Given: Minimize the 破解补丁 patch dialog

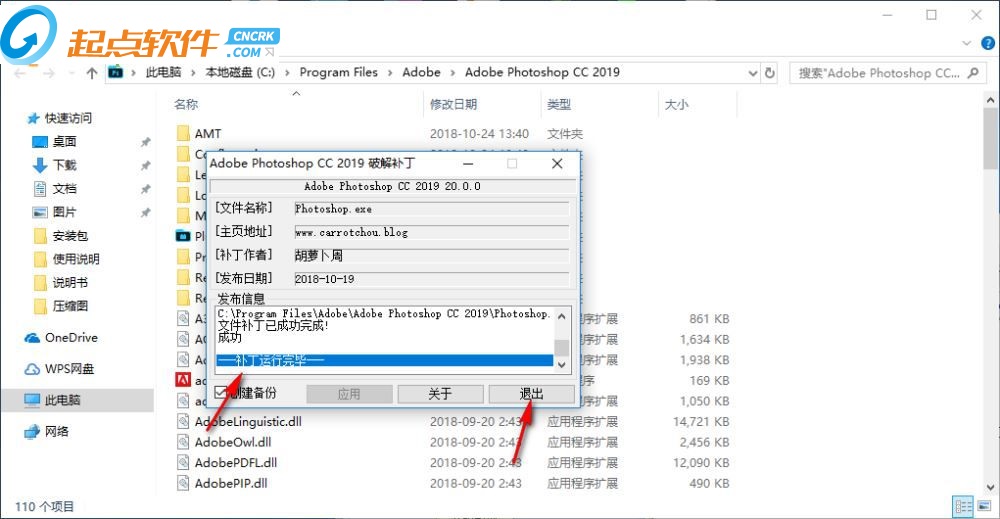Looking at the screenshot, I should pos(468,164).
